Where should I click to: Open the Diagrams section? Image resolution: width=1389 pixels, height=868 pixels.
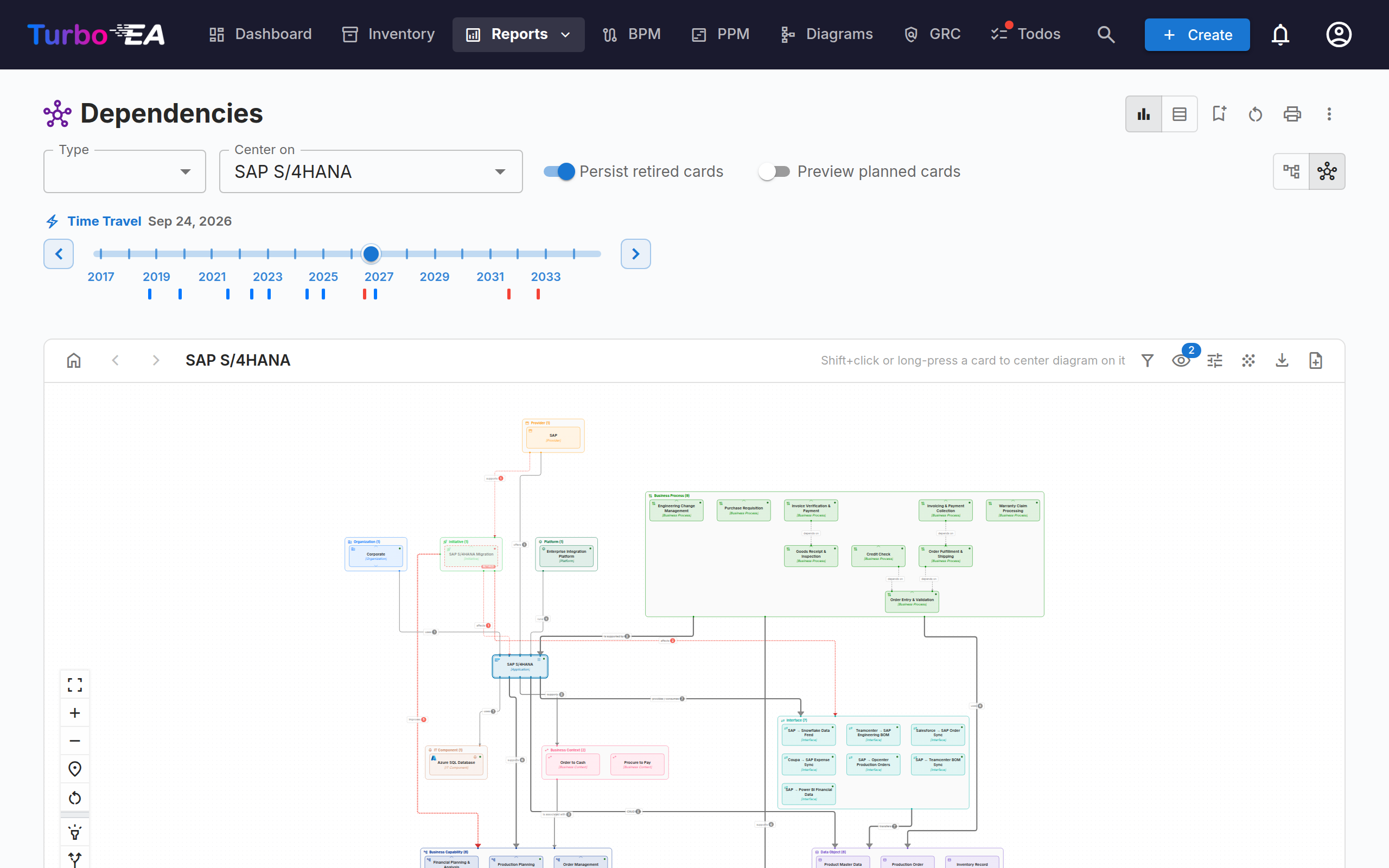click(x=826, y=34)
